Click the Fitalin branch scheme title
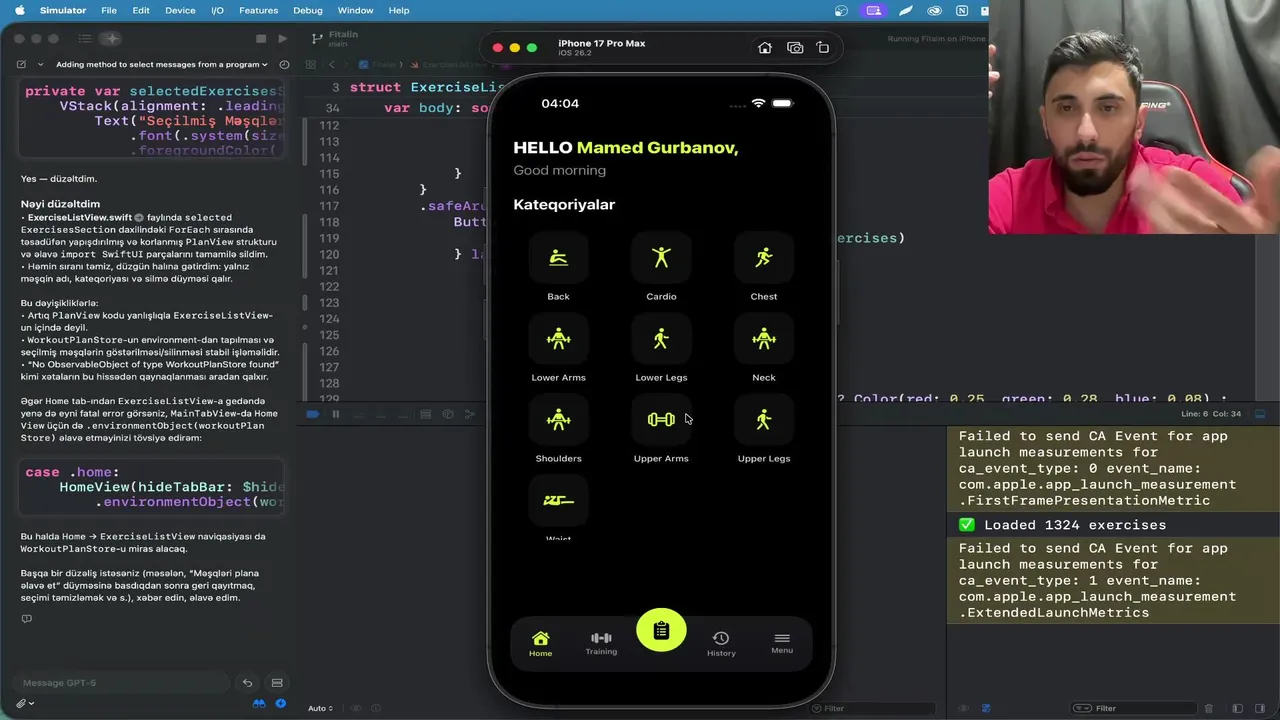The width and height of the screenshot is (1280, 720). [x=343, y=34]
